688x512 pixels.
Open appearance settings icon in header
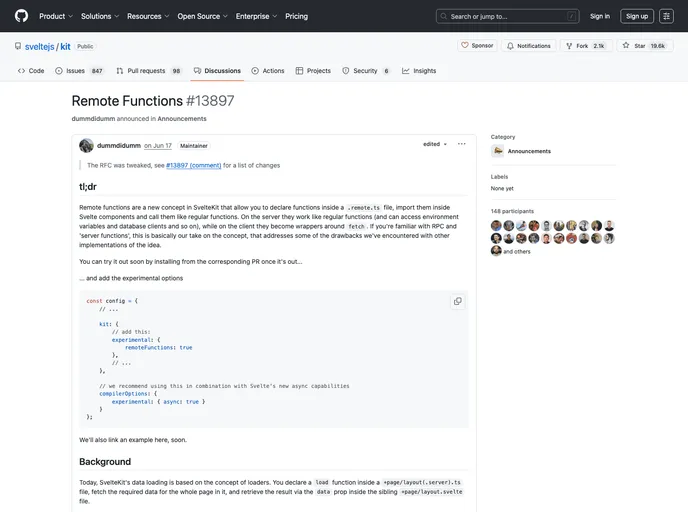click(x=666, y=16)
